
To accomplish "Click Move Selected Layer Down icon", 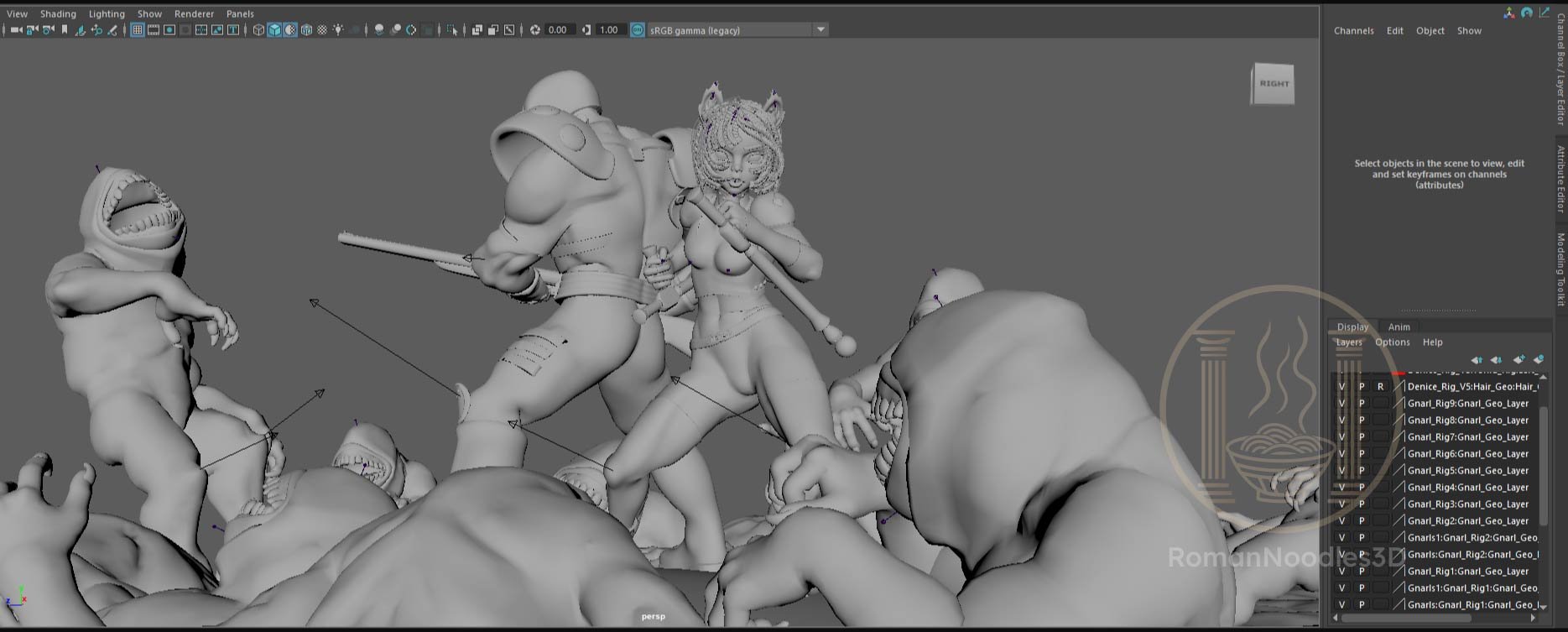I will (1496, 359).
